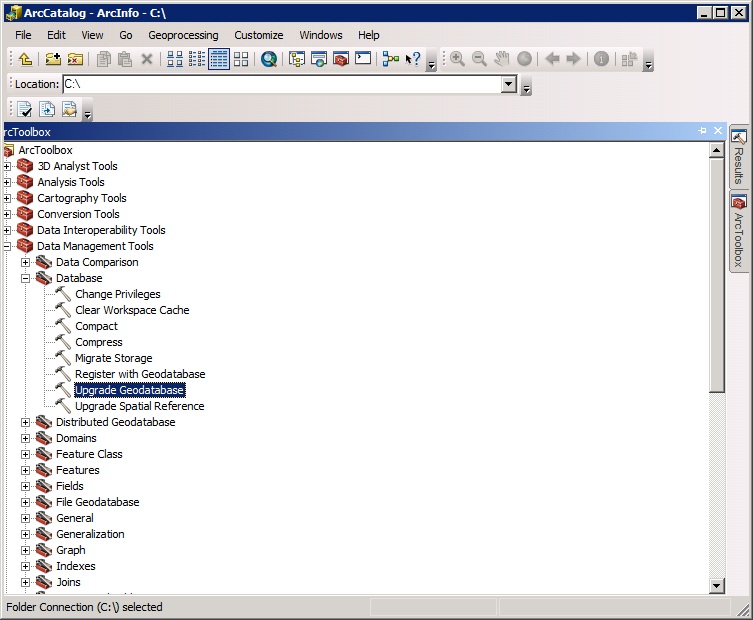Open the Search window icon
Viewport: 753px width, 620px height.
coord(268,59)
